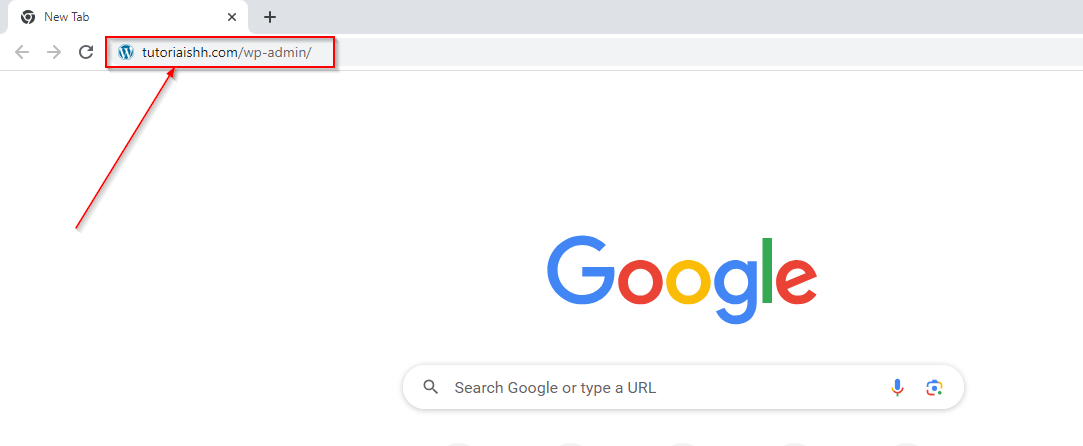Click the green letter l in Google logo
This screenshot has width=1083, height=446.
pos(767,268)
